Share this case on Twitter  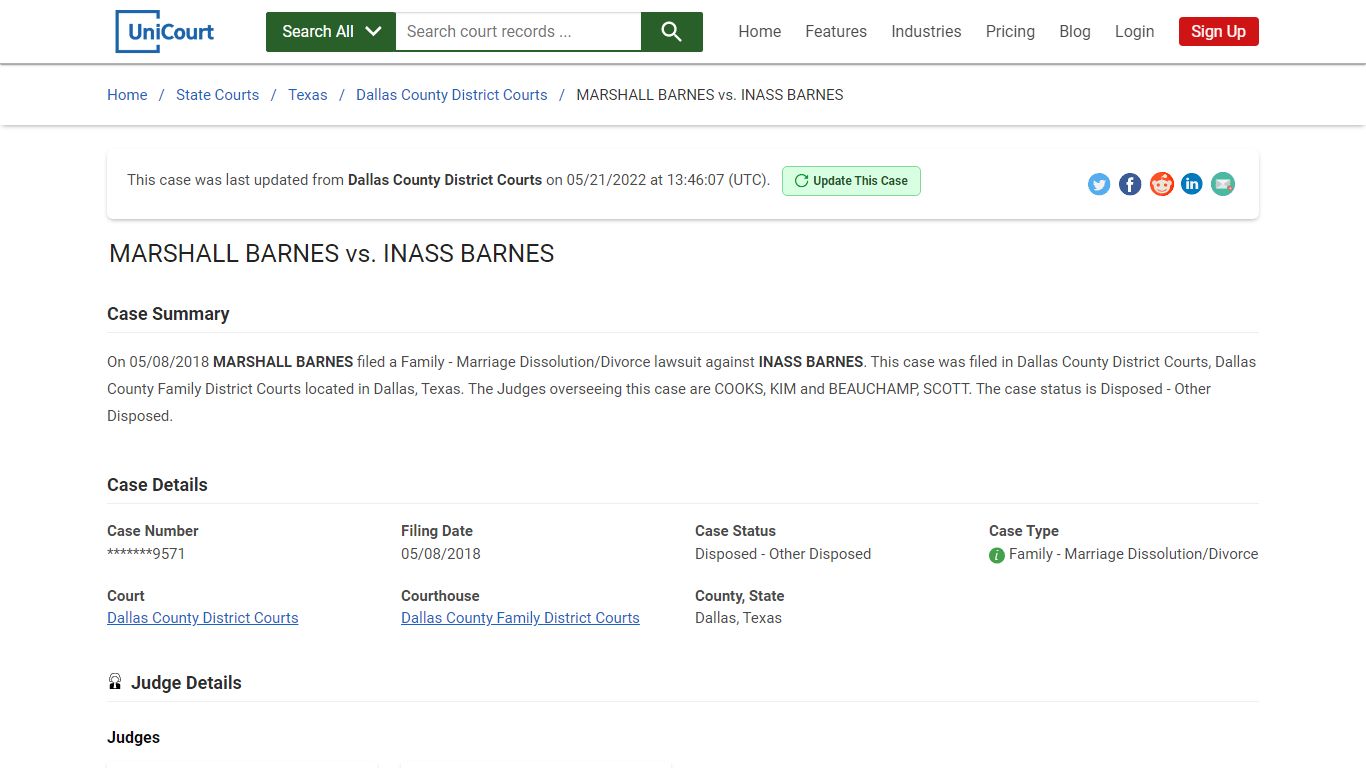pyautogui.click(x=1099, y=184)
